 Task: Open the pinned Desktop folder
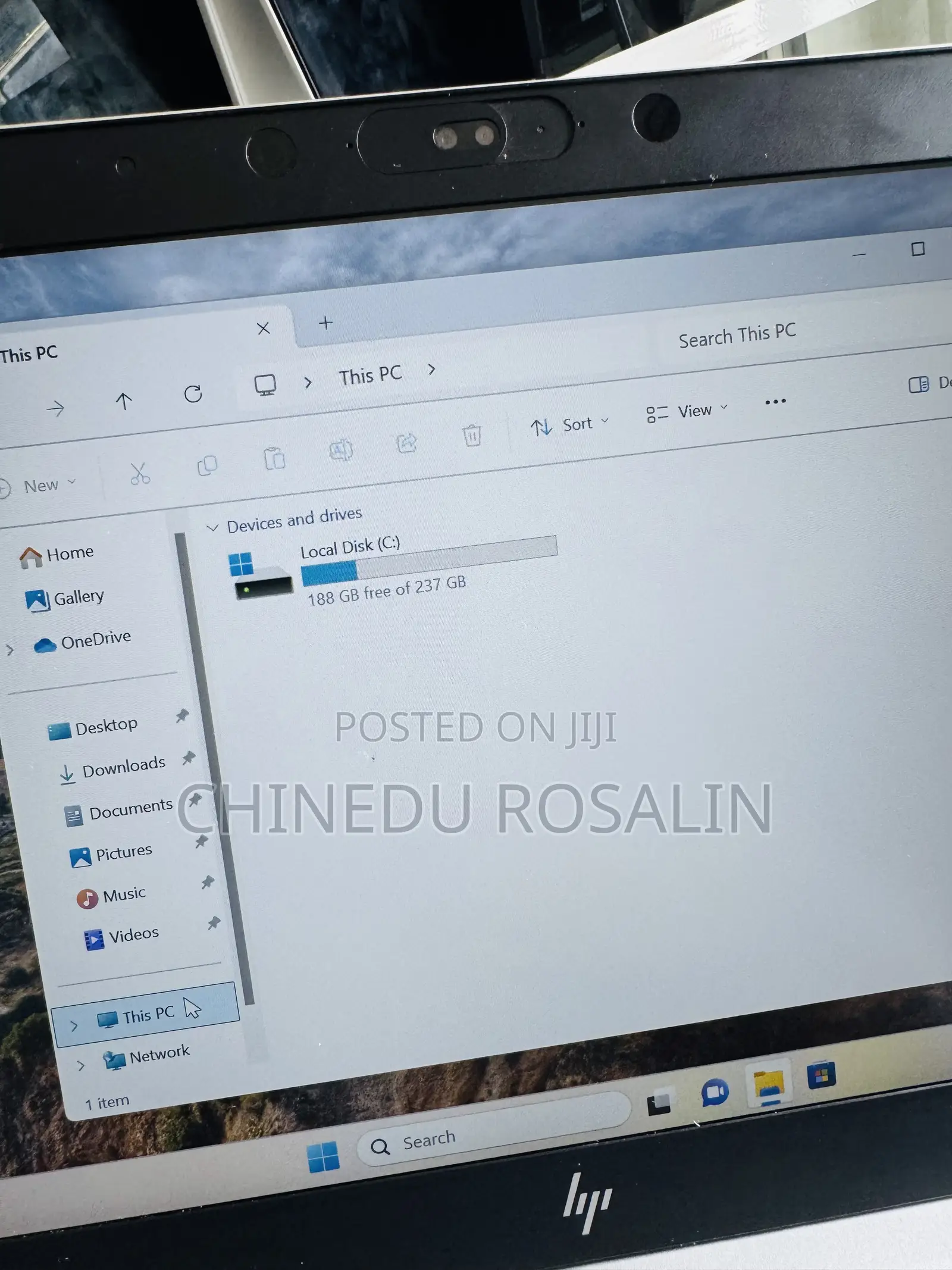tap(93, 727)
